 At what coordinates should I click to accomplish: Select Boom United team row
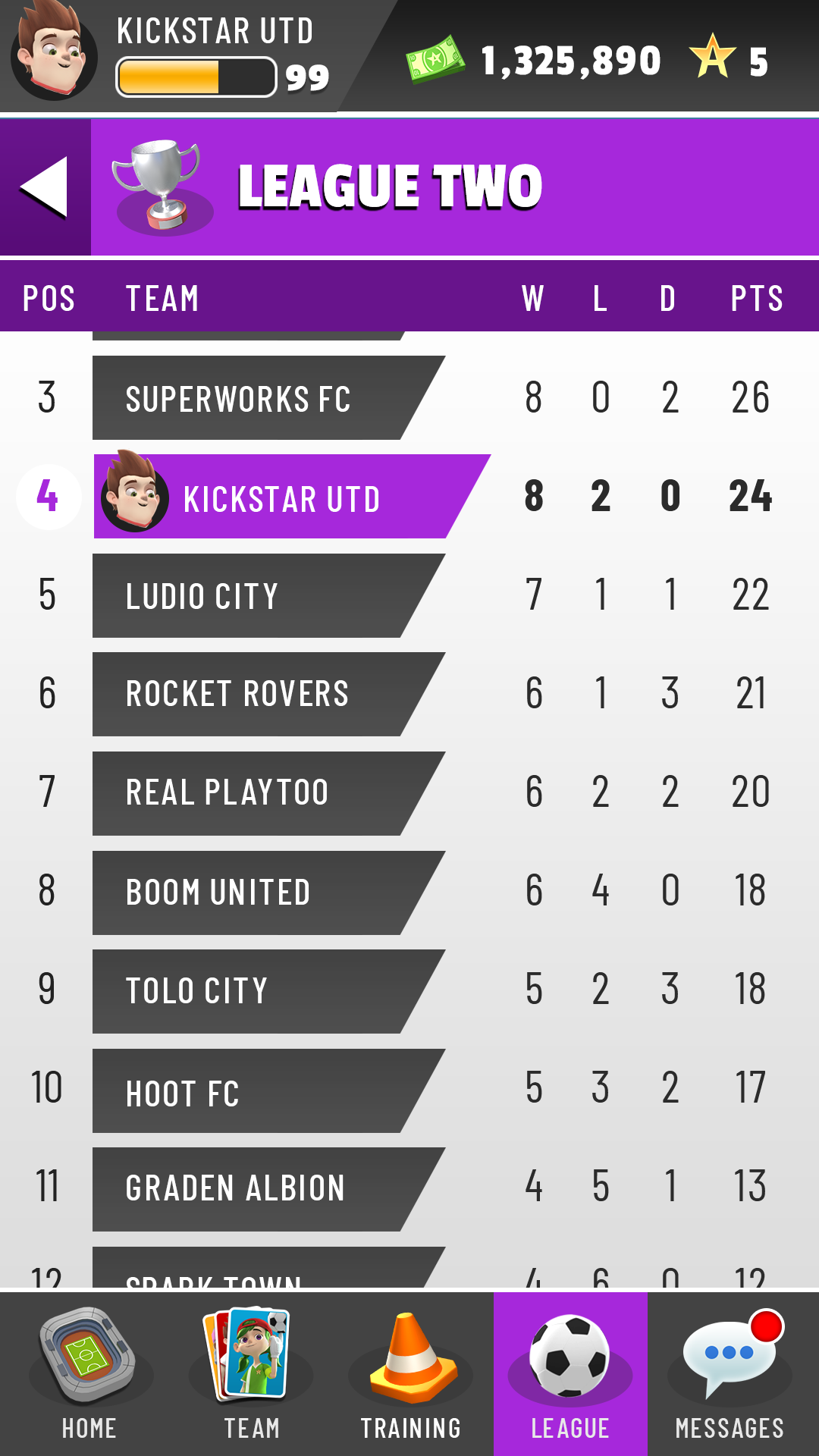[409, 893]
